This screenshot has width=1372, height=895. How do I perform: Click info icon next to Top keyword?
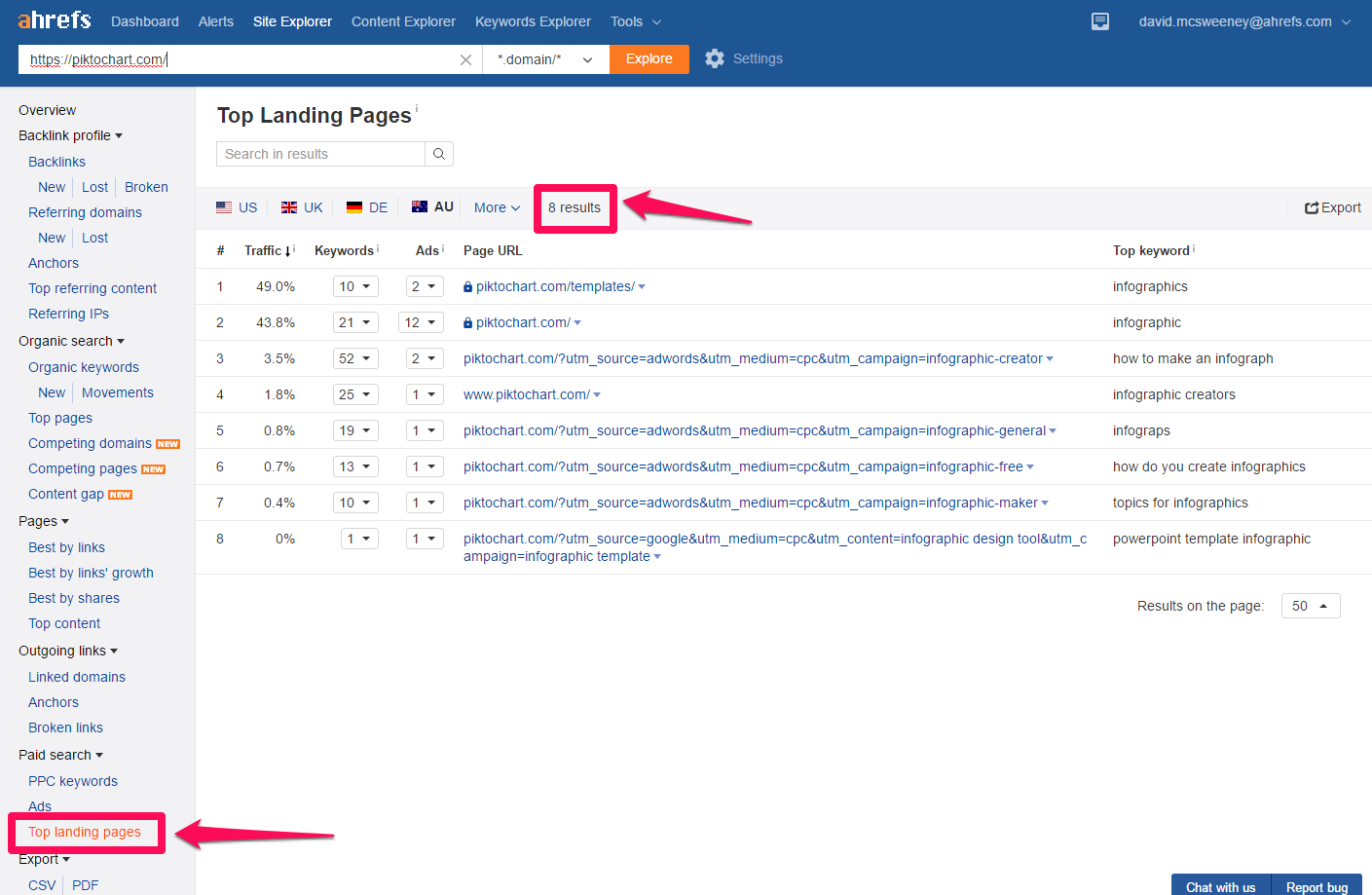tap(1194, 249)
